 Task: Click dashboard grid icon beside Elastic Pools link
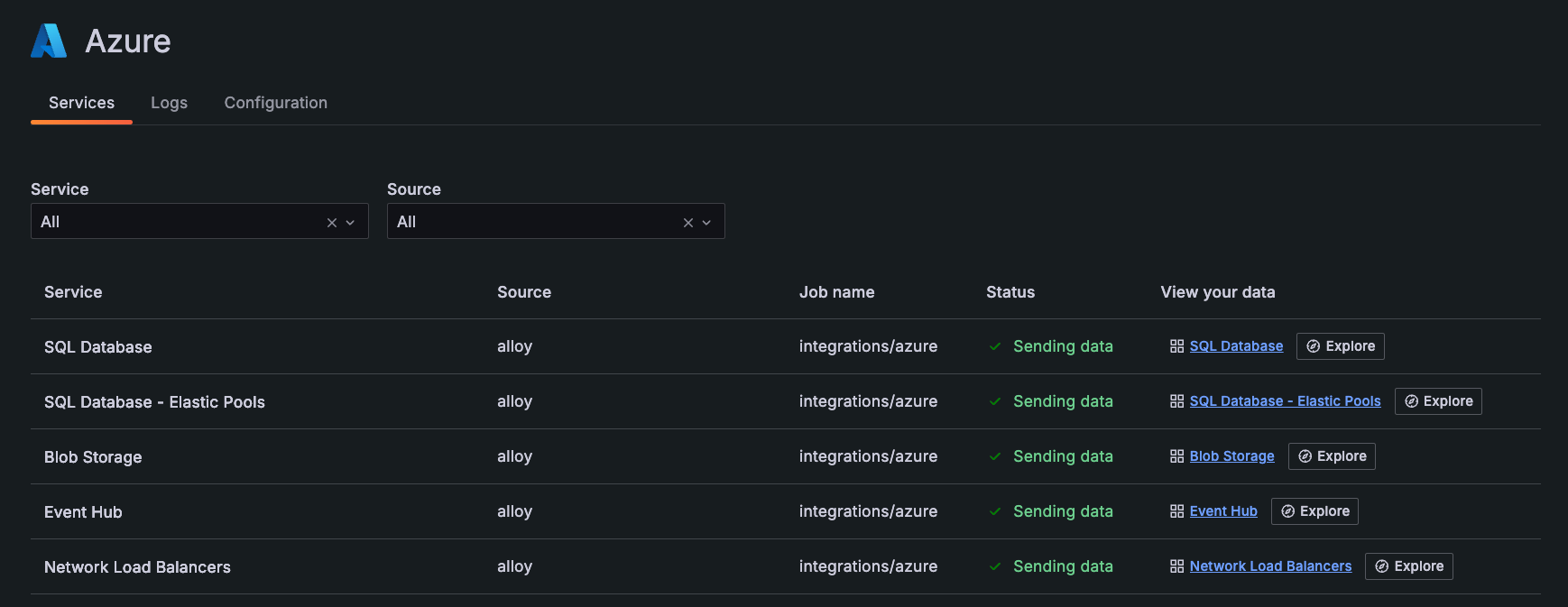1176,401
